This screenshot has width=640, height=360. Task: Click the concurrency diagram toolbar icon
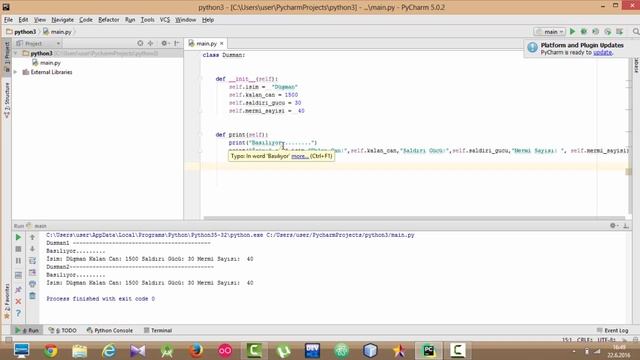pos(620,31)
